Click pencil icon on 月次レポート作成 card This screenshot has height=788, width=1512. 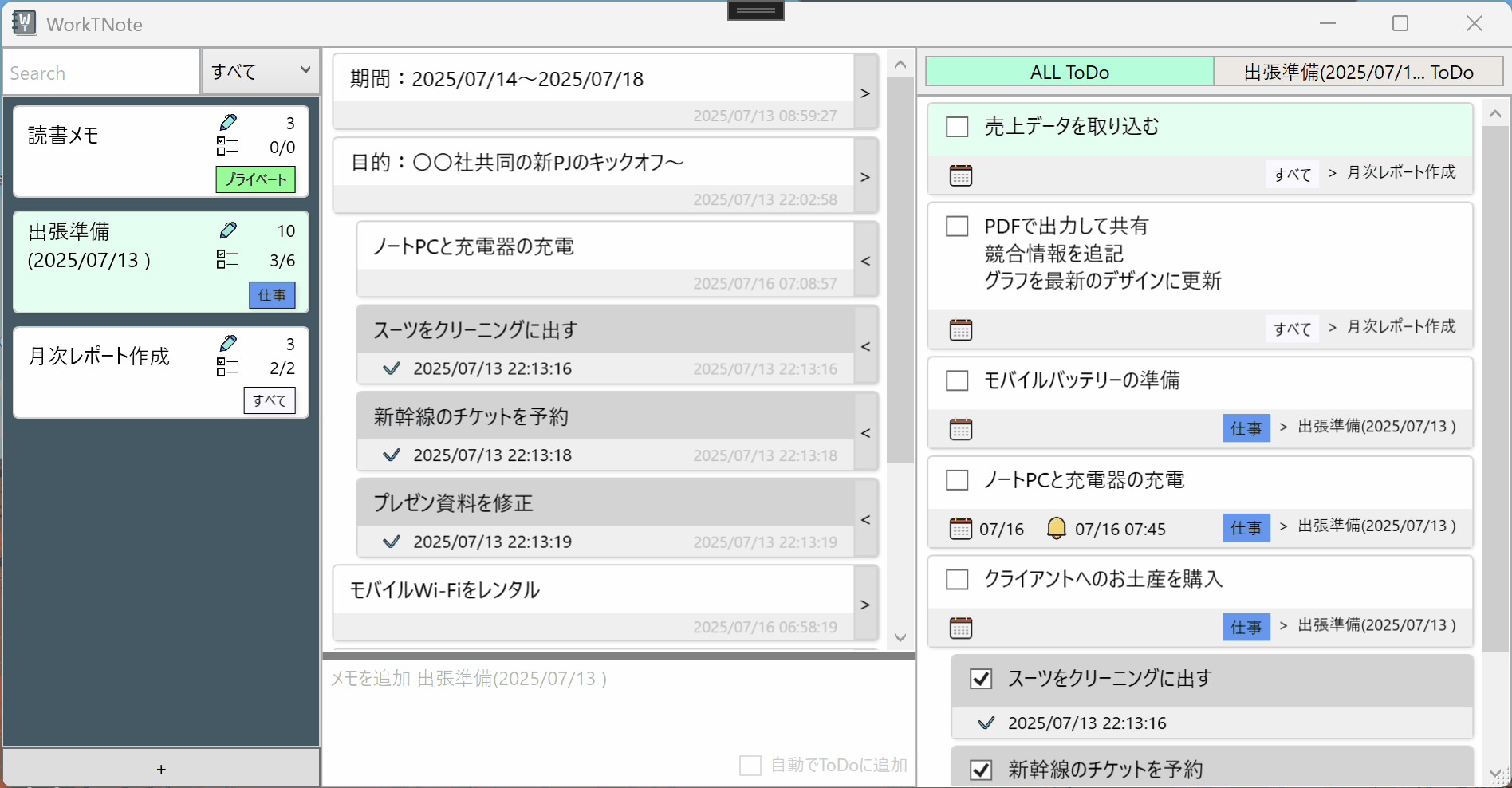click(x=228, y=343)
